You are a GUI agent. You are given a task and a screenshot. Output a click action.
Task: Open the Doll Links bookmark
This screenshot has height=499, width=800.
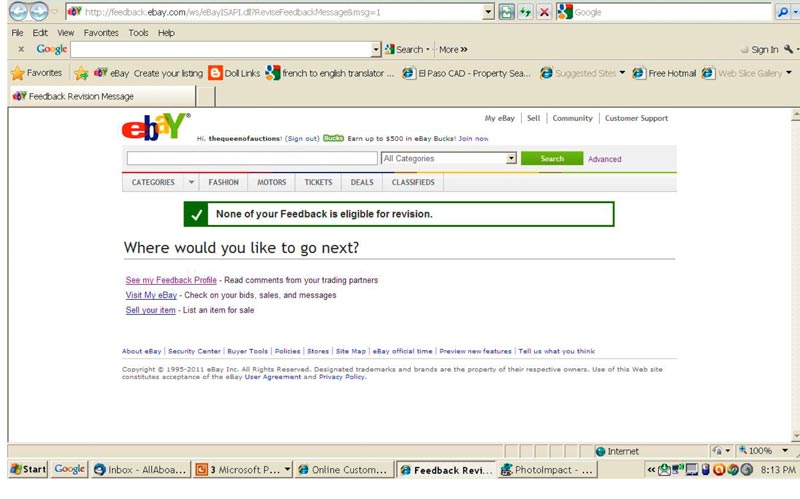[235, 73]
